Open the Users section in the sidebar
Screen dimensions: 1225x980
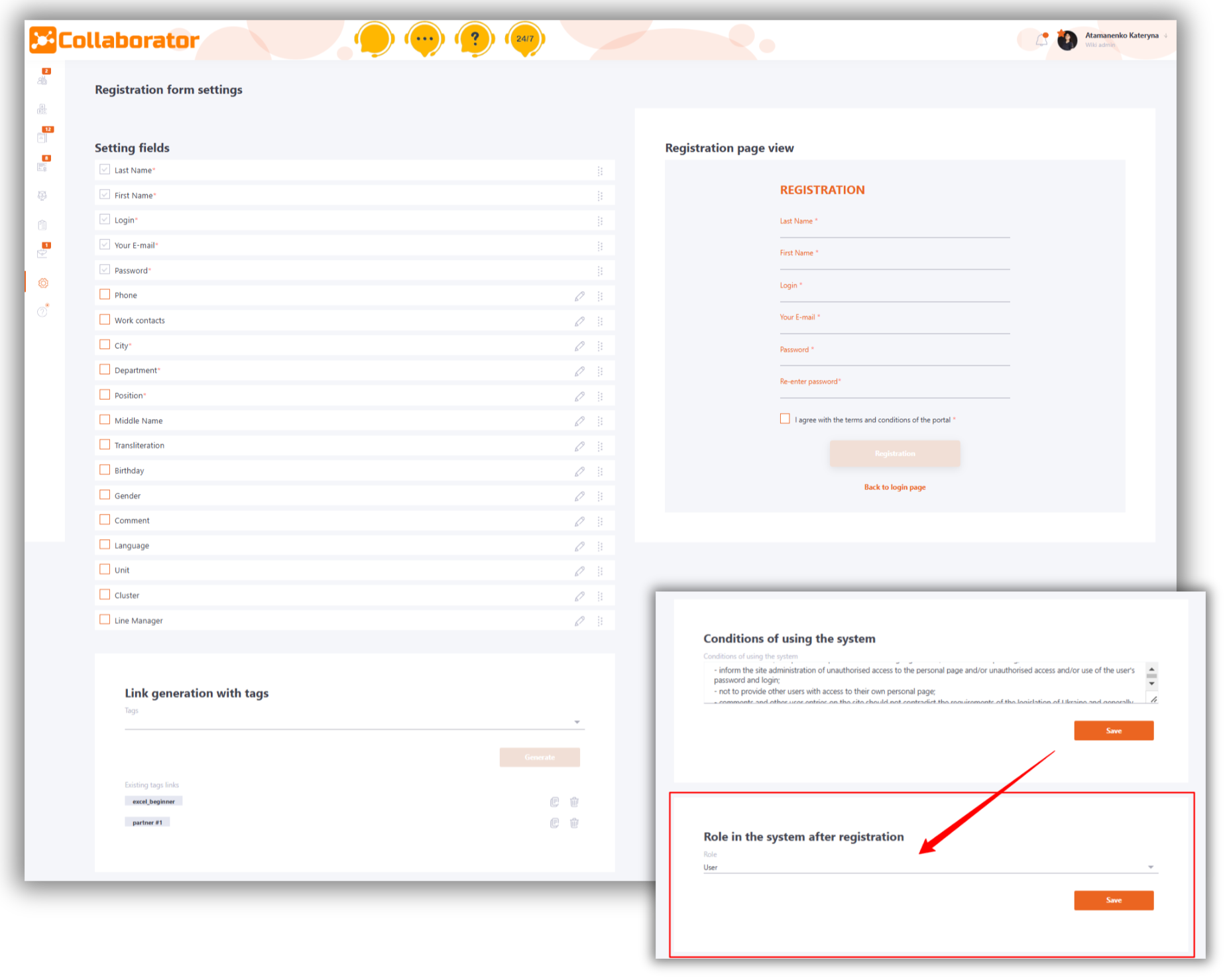coord(42,80)
